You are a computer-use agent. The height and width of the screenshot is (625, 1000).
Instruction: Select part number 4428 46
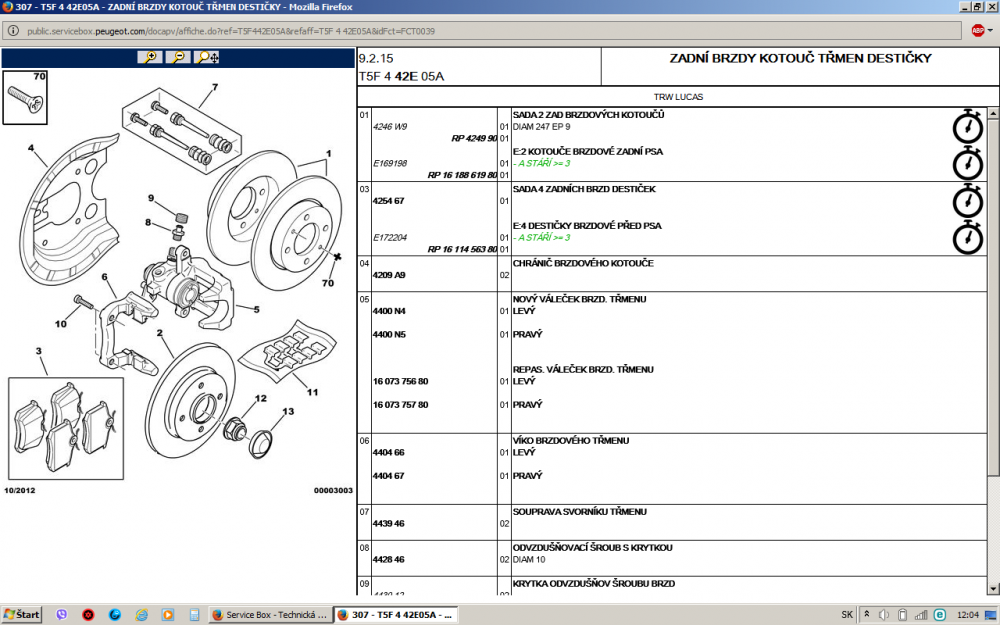click(388, 559)
